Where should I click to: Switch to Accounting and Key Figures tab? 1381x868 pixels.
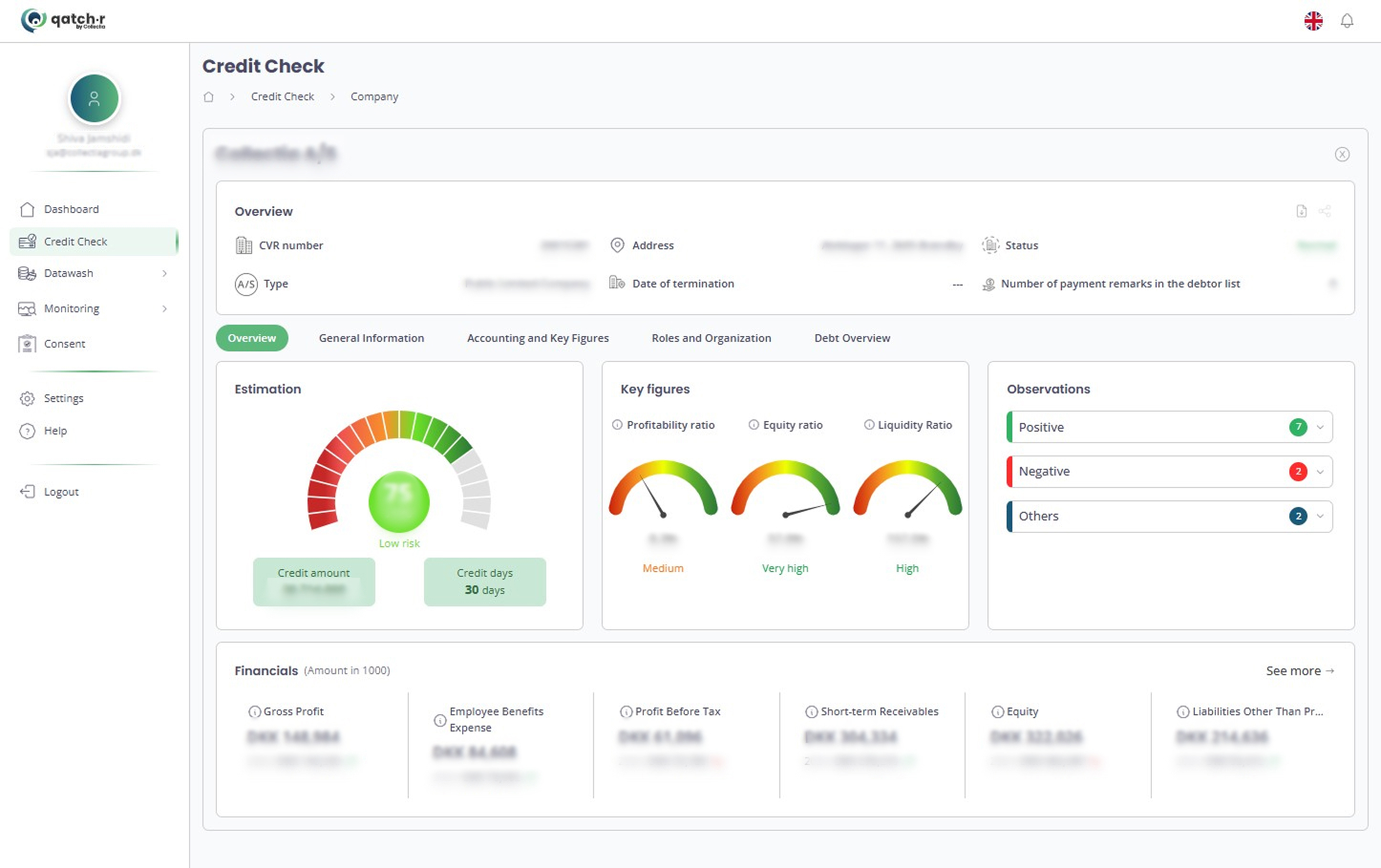click(538, 338)
